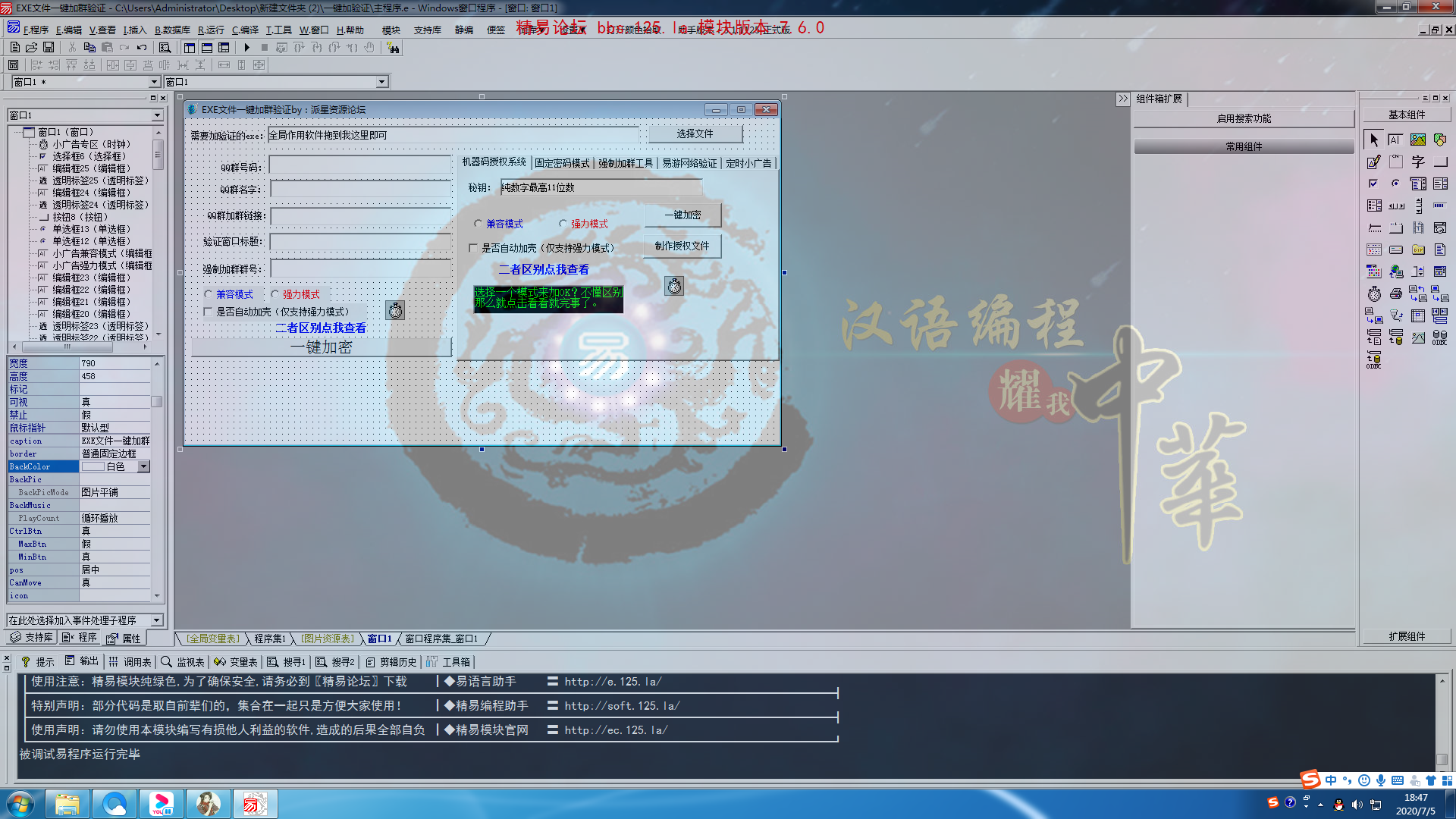Open the 窗口1 component selector in property panel

[x=86, y=115]
